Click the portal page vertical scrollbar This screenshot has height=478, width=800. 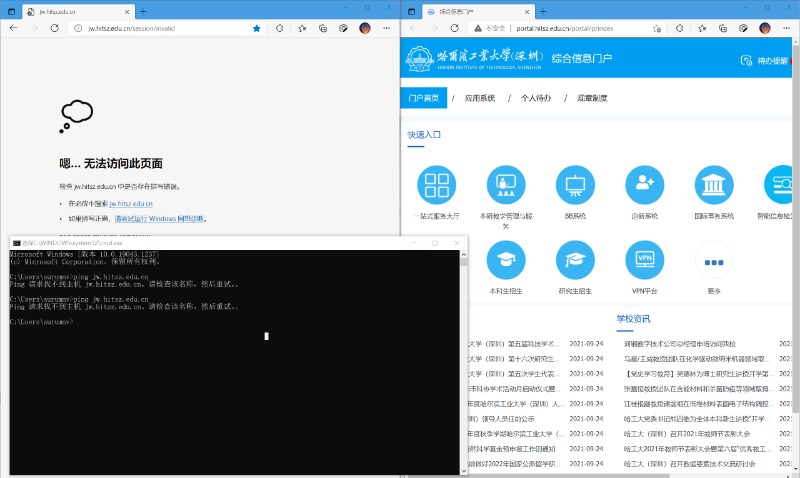tap(795, 230)
